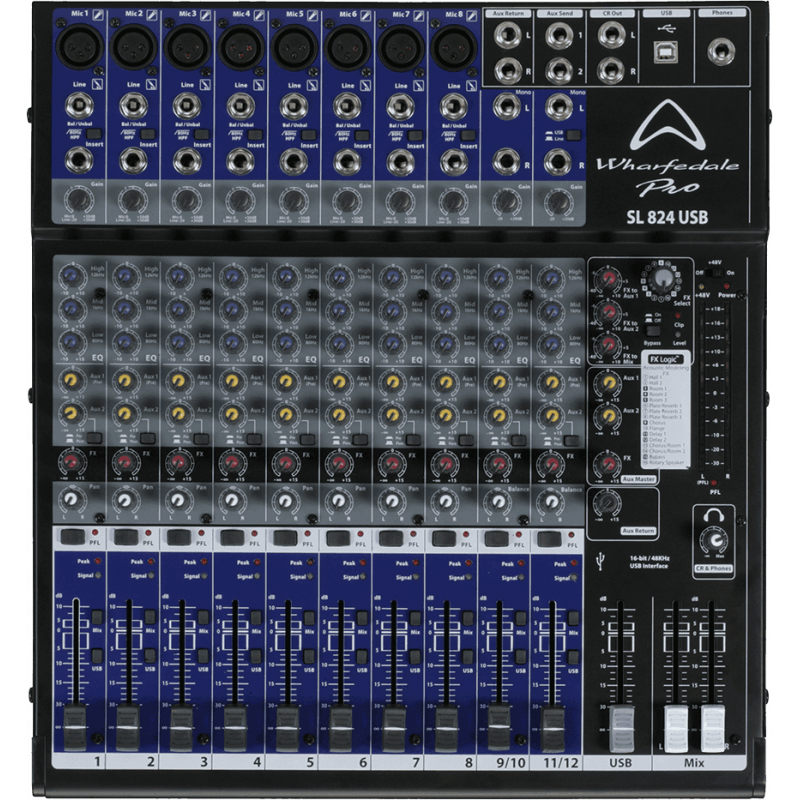Click channel 2 High 12kHz EQ knob
This screenshot has width=800, height=800.
pos(126,276)
